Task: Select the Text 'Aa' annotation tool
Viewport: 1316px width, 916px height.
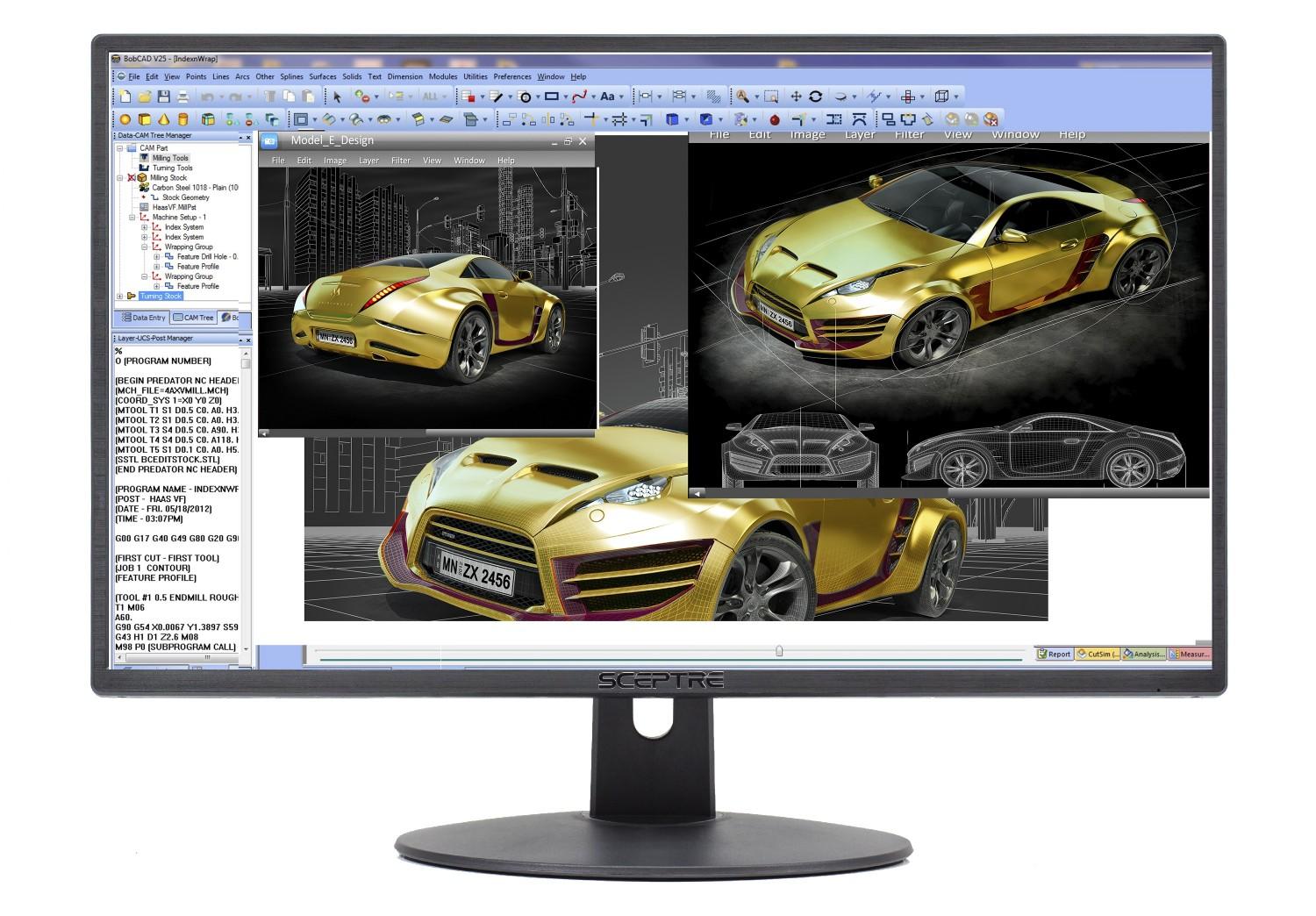Action: coord(608,97)
